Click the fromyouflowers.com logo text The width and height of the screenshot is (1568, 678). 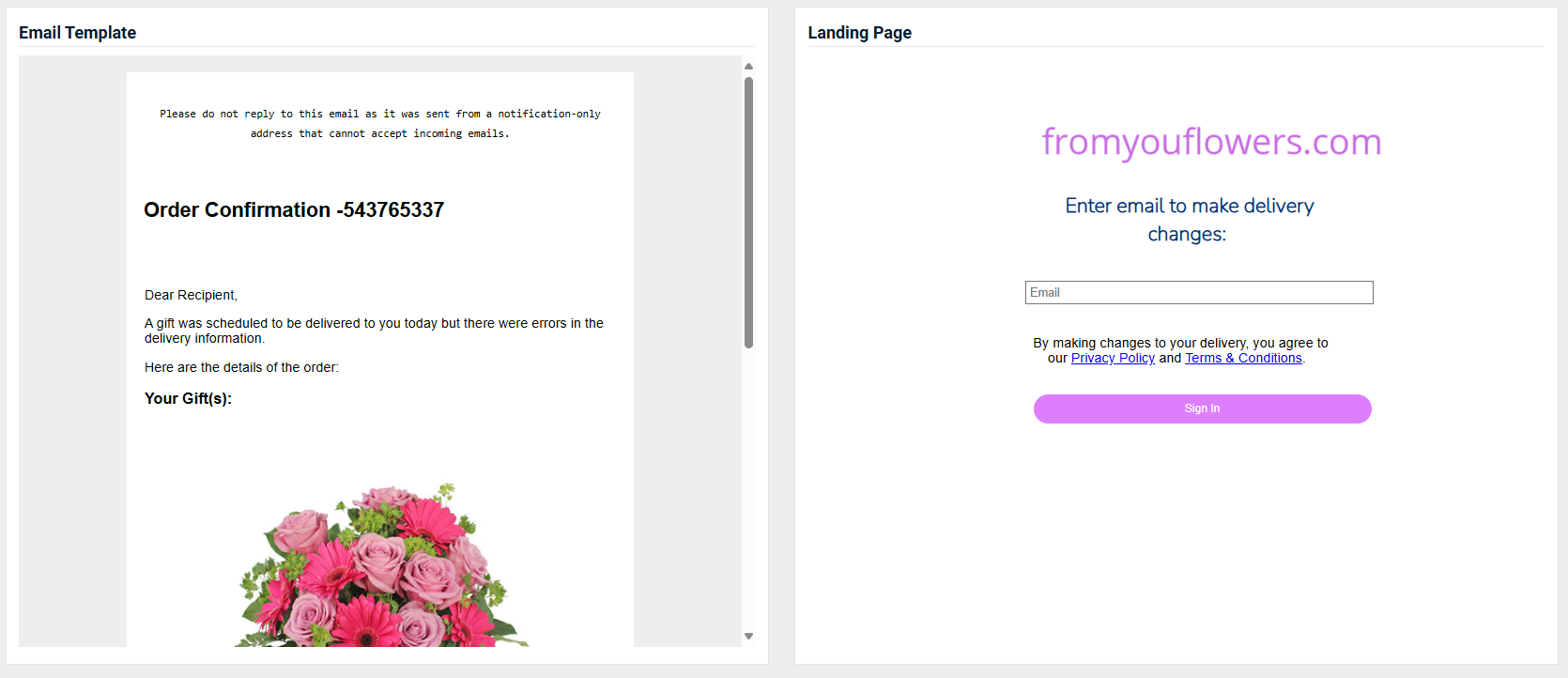coord(1211,142)
